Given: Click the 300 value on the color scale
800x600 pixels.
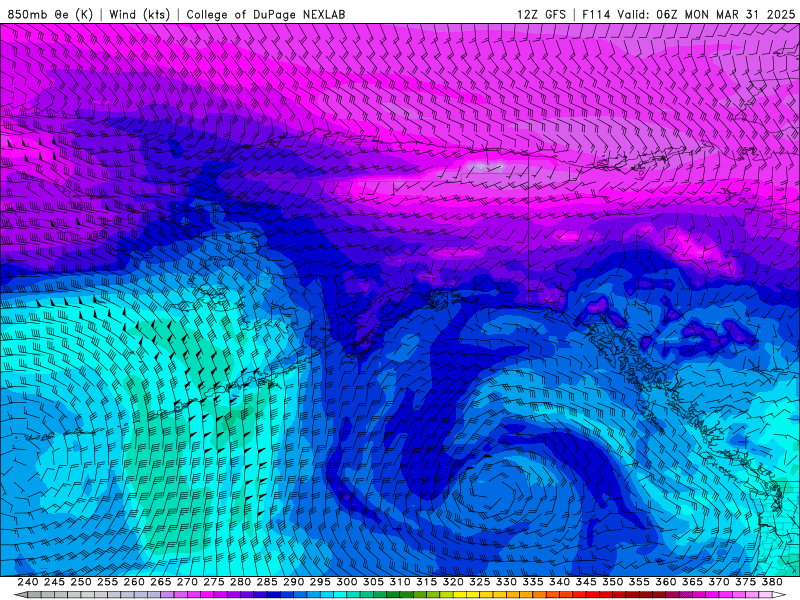Looking at the screenshot, I should tap(347, 582).
